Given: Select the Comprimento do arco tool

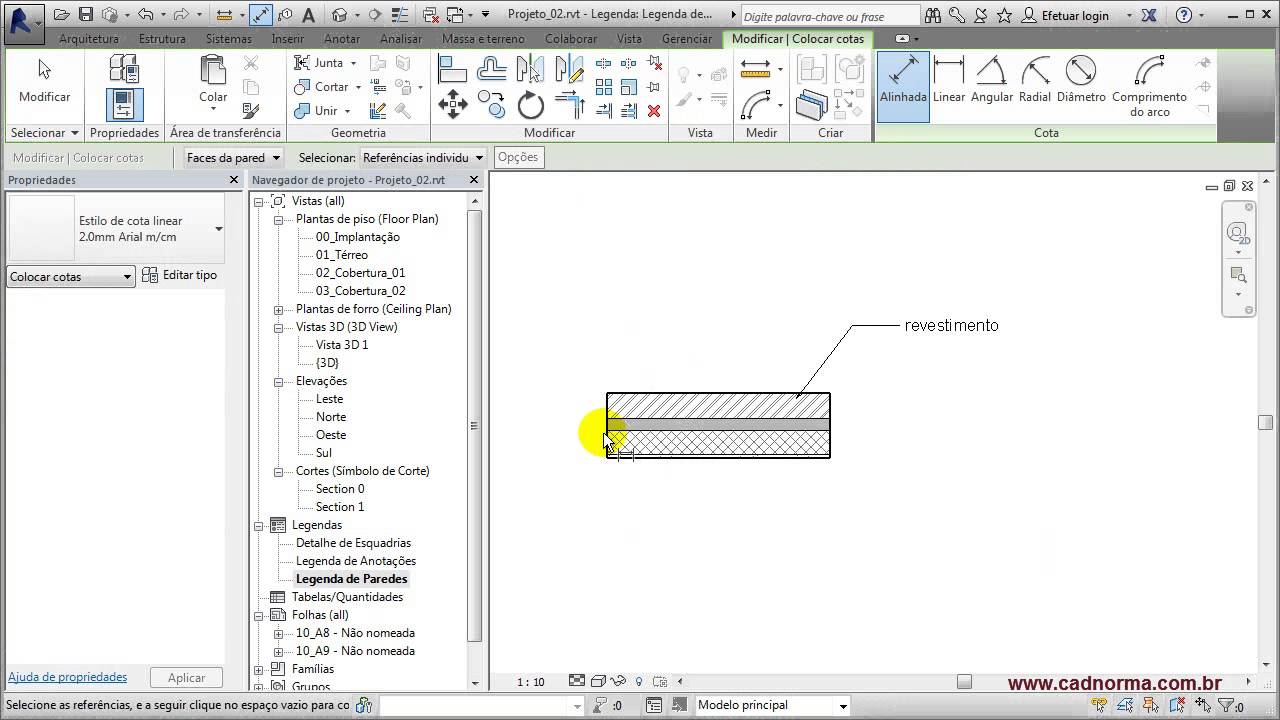Looking at the screenshot, I should pos(1149,86).
